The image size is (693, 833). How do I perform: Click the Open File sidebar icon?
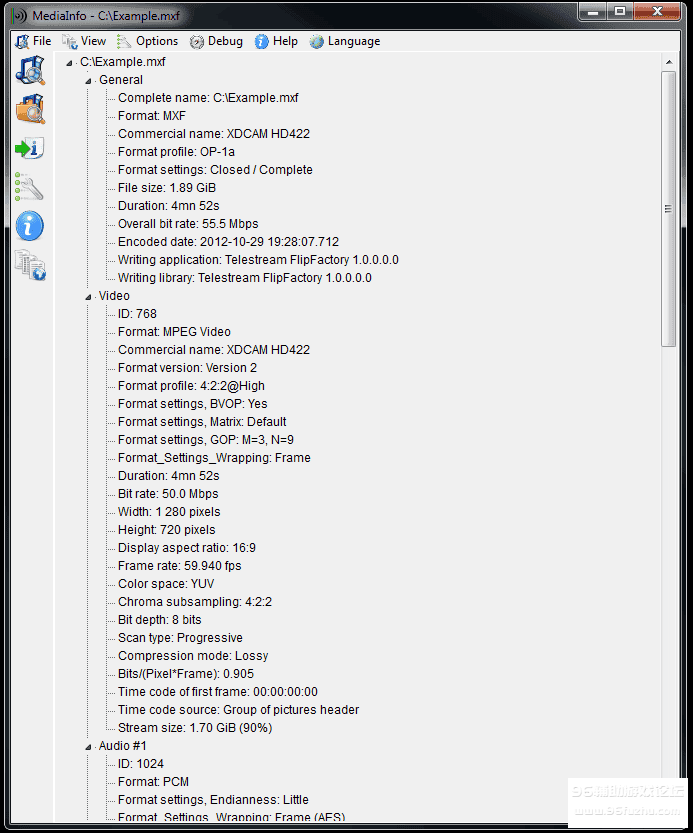(30, 70)
